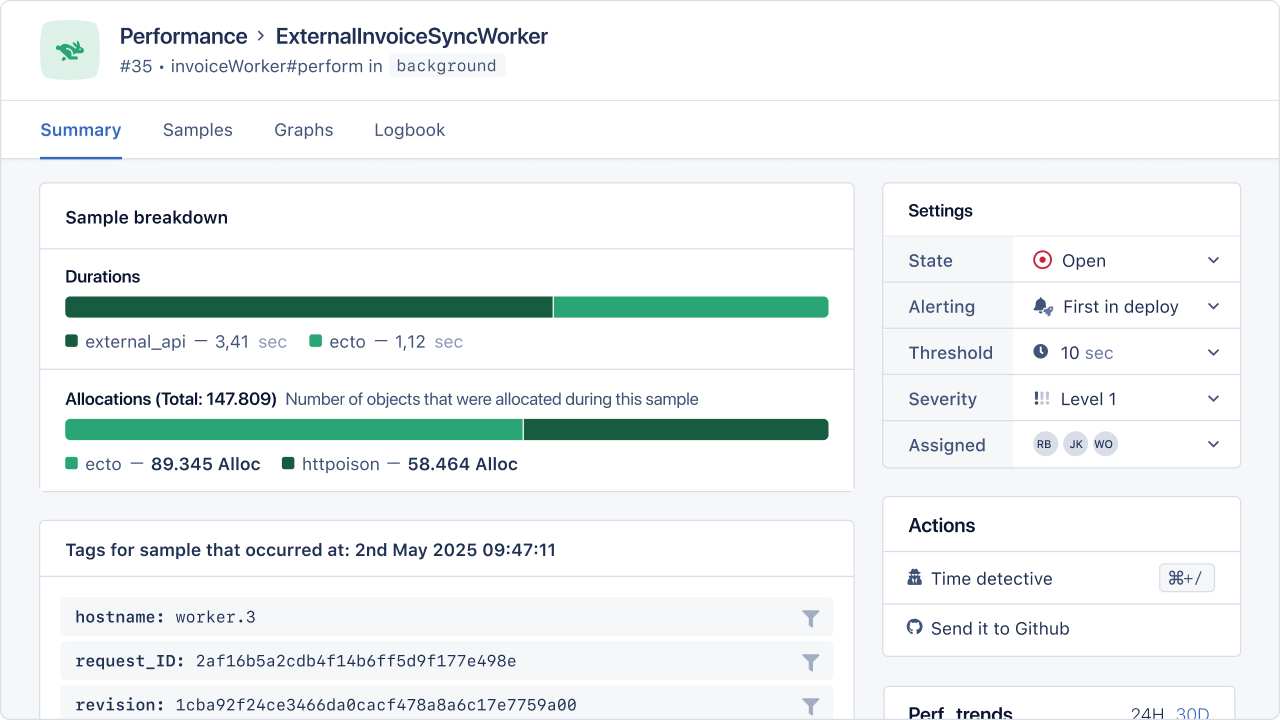Click the red Open state icon
This screenshot has height=720, width=1280.
pos(1042,260)
